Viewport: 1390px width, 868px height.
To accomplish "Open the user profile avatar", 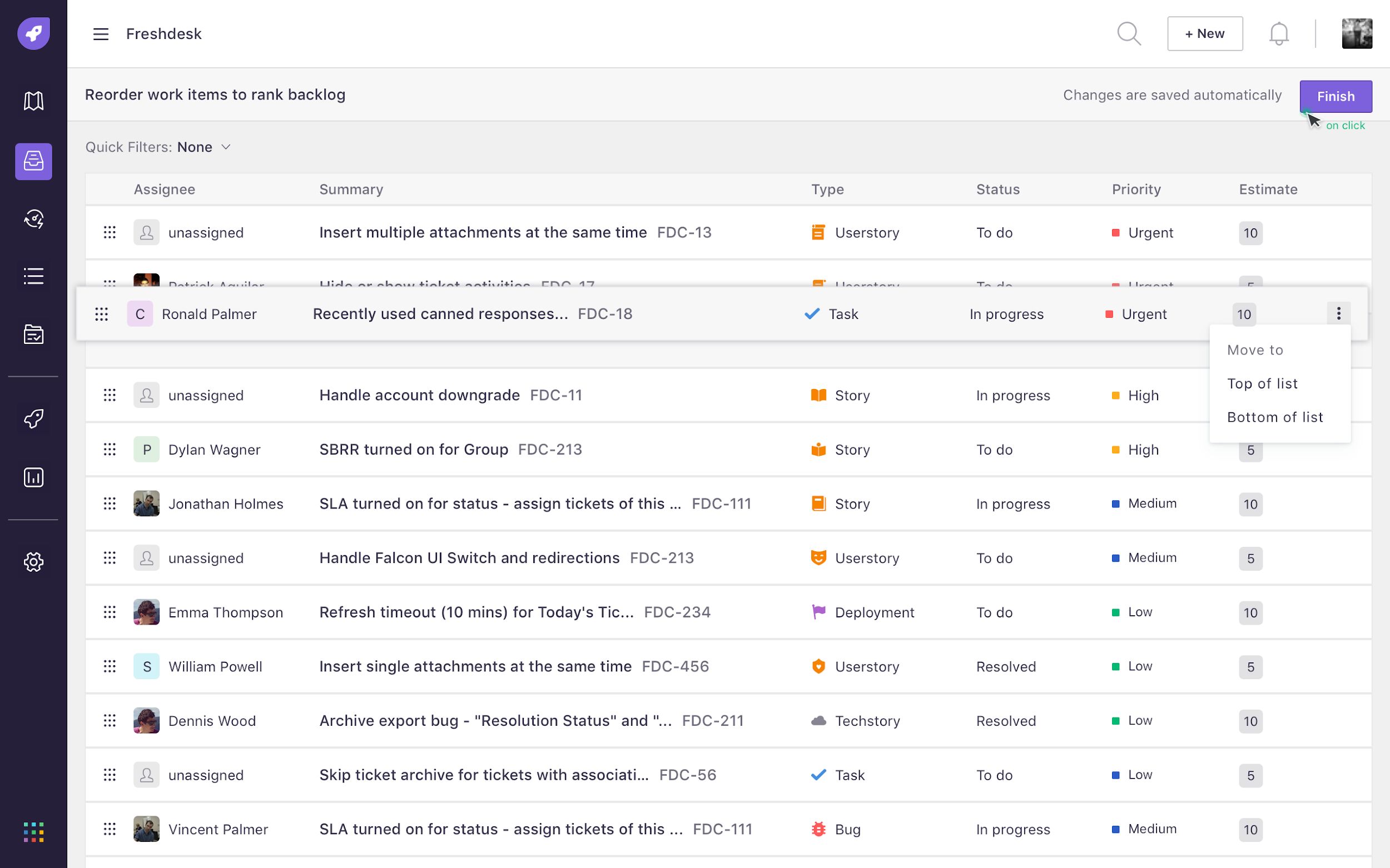I will pos(1357,34).
